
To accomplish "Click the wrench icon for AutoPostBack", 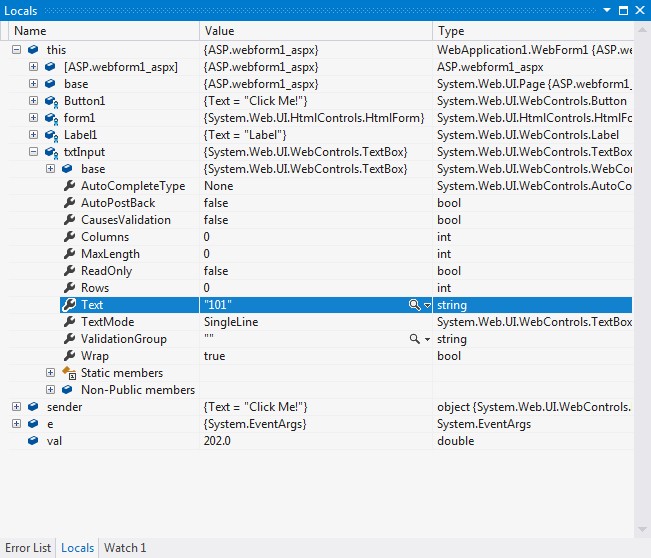I will (69, 203).
